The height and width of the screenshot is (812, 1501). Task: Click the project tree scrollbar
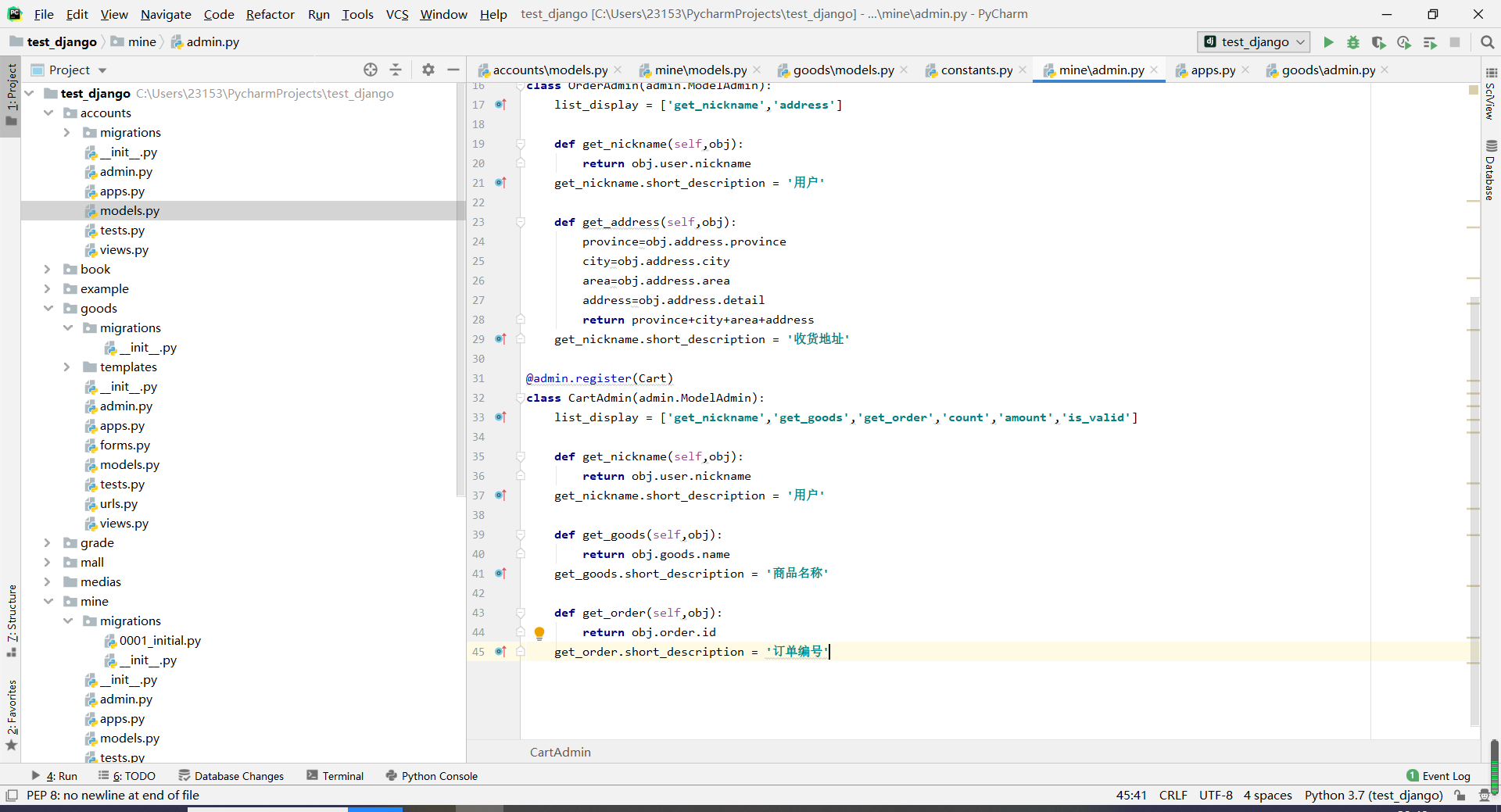[x=460, y=289]
